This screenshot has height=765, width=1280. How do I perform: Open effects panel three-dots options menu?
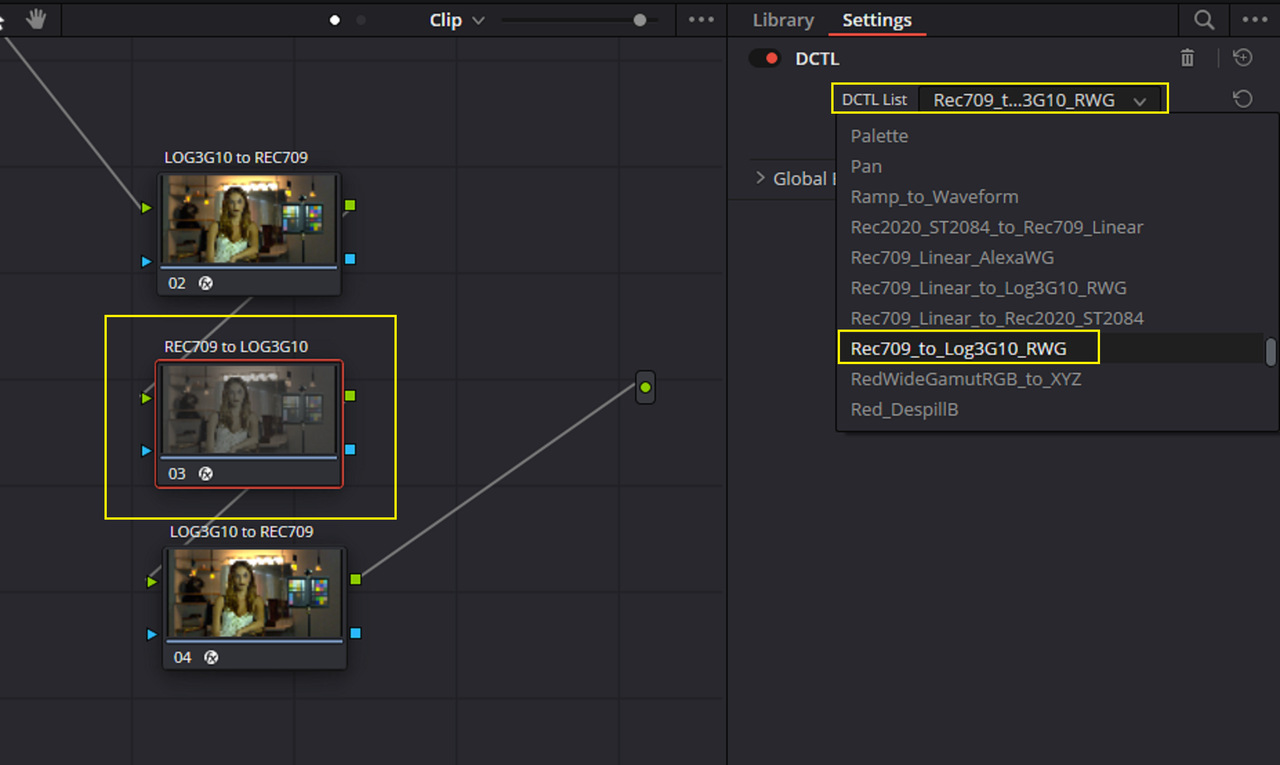pos(1255,20)
